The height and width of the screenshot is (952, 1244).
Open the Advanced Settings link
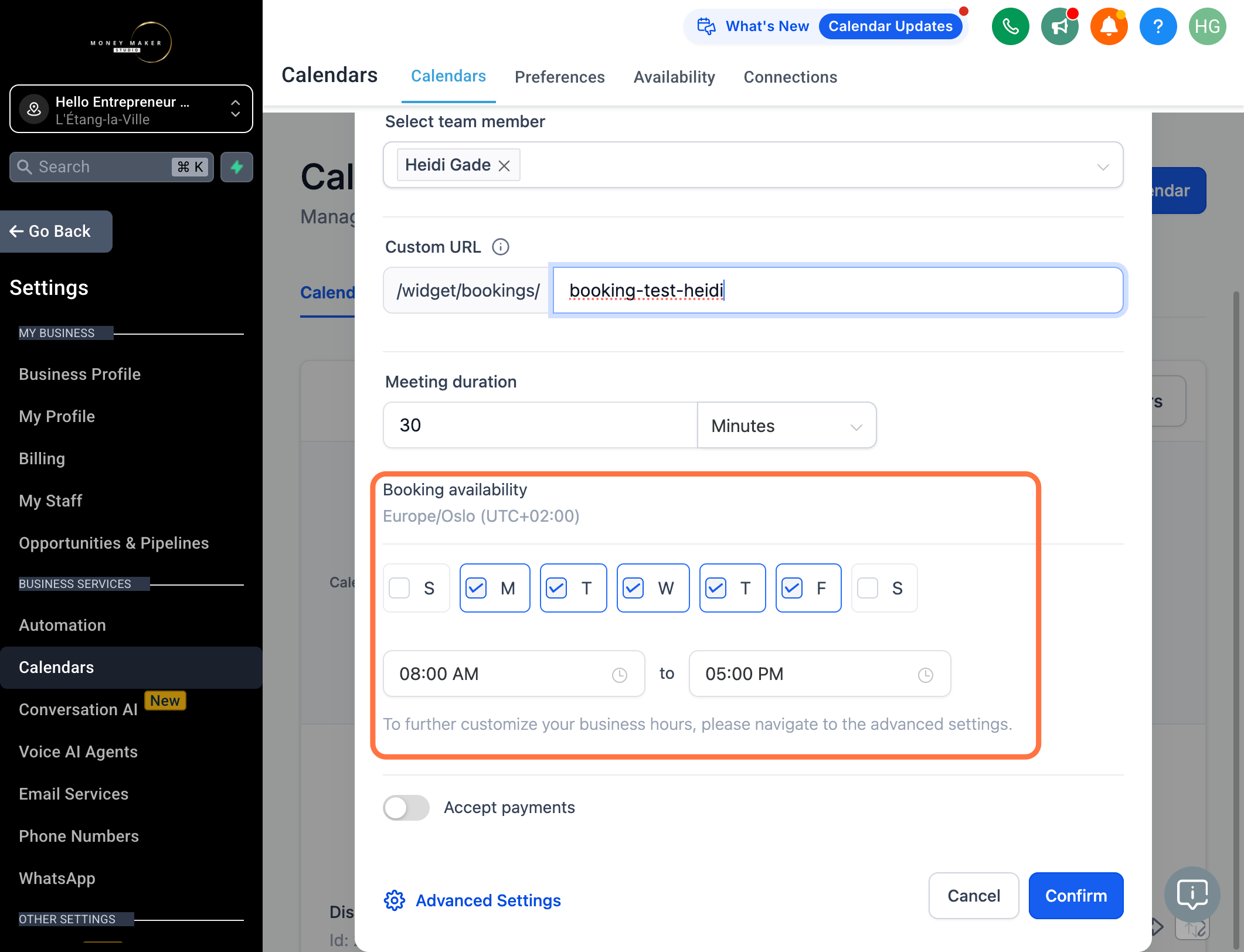488,900
